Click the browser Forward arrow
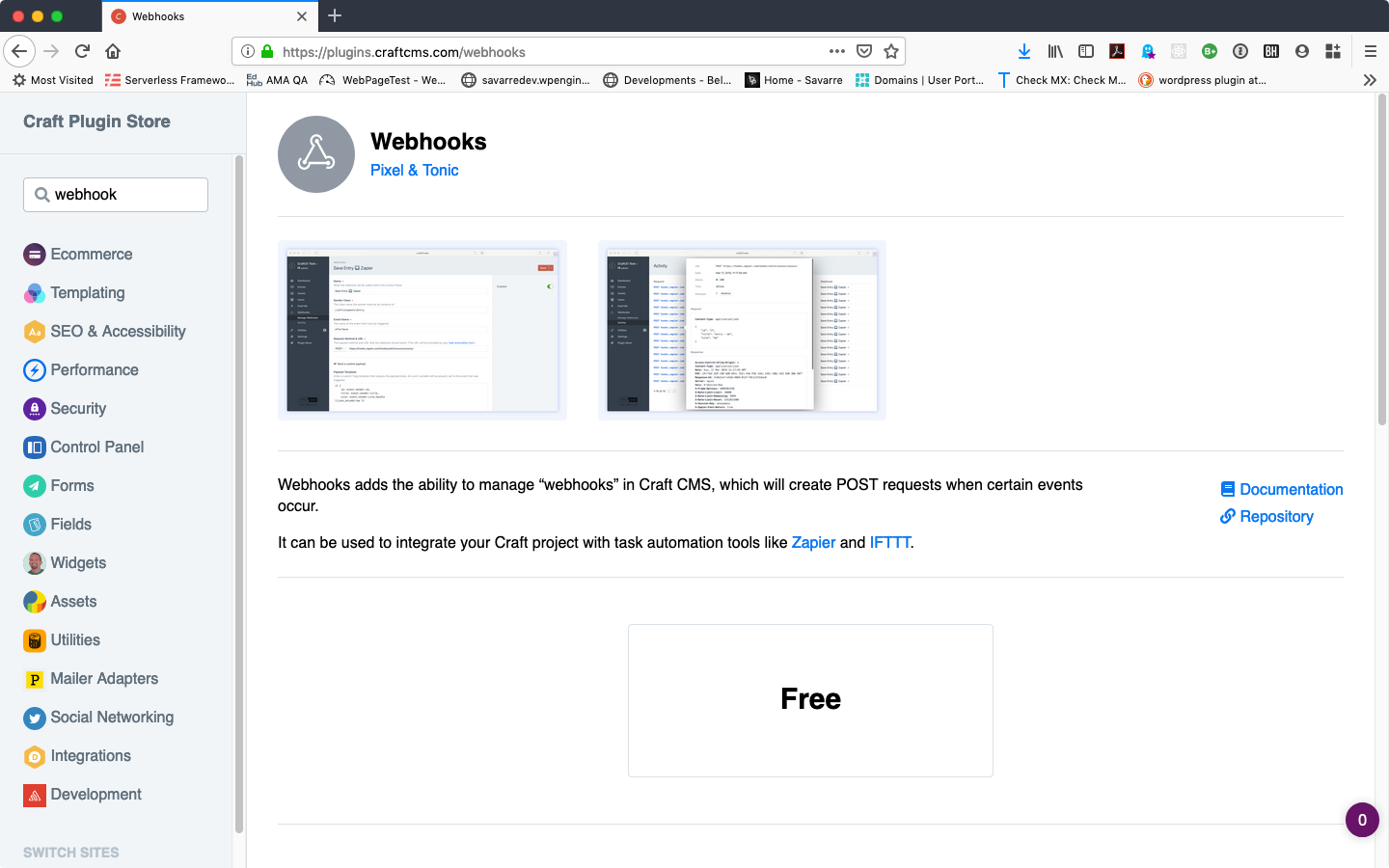Viewport: 1389px width, 868px height. click(x=51, y=51)
